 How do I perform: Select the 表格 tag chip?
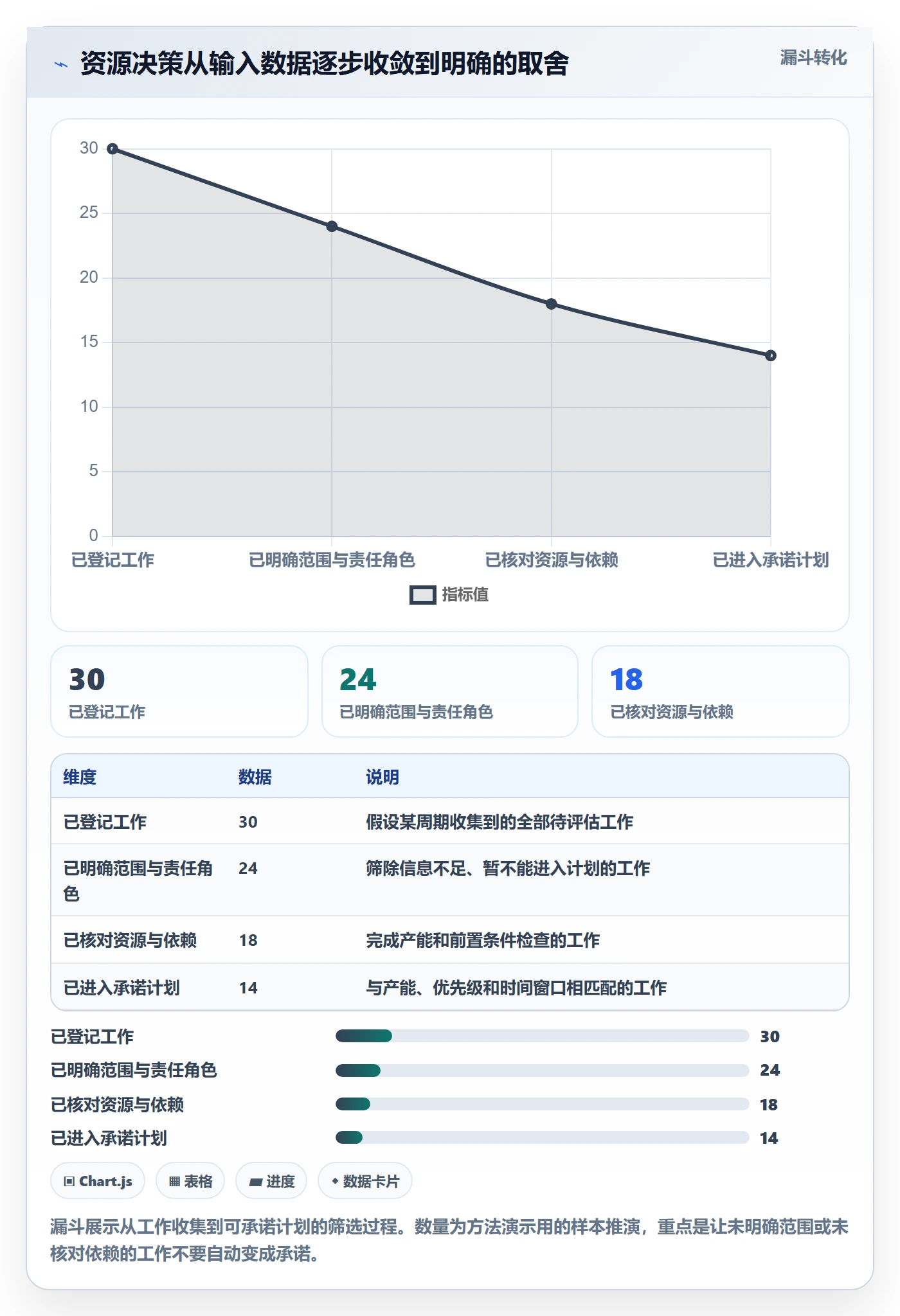pyautogui.click(x=190, y=1181)
